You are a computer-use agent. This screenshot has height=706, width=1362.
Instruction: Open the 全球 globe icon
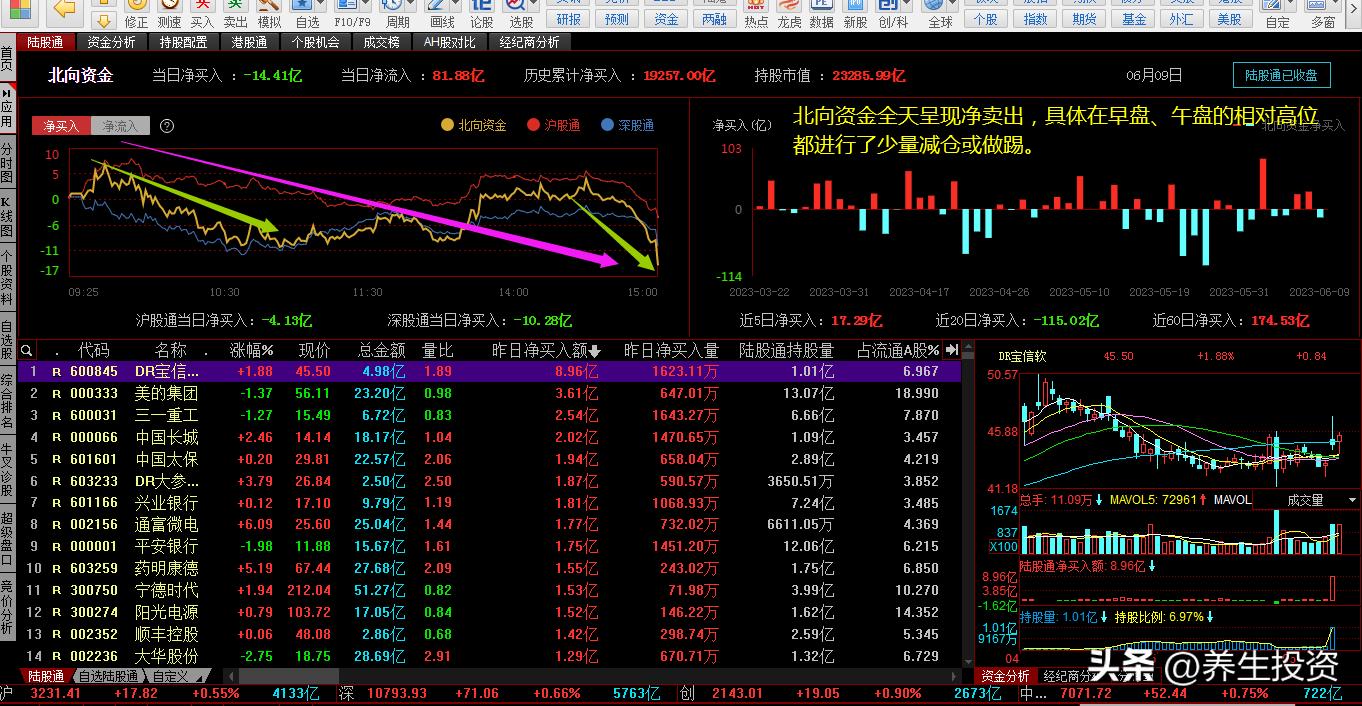click(x=940, y=8)
